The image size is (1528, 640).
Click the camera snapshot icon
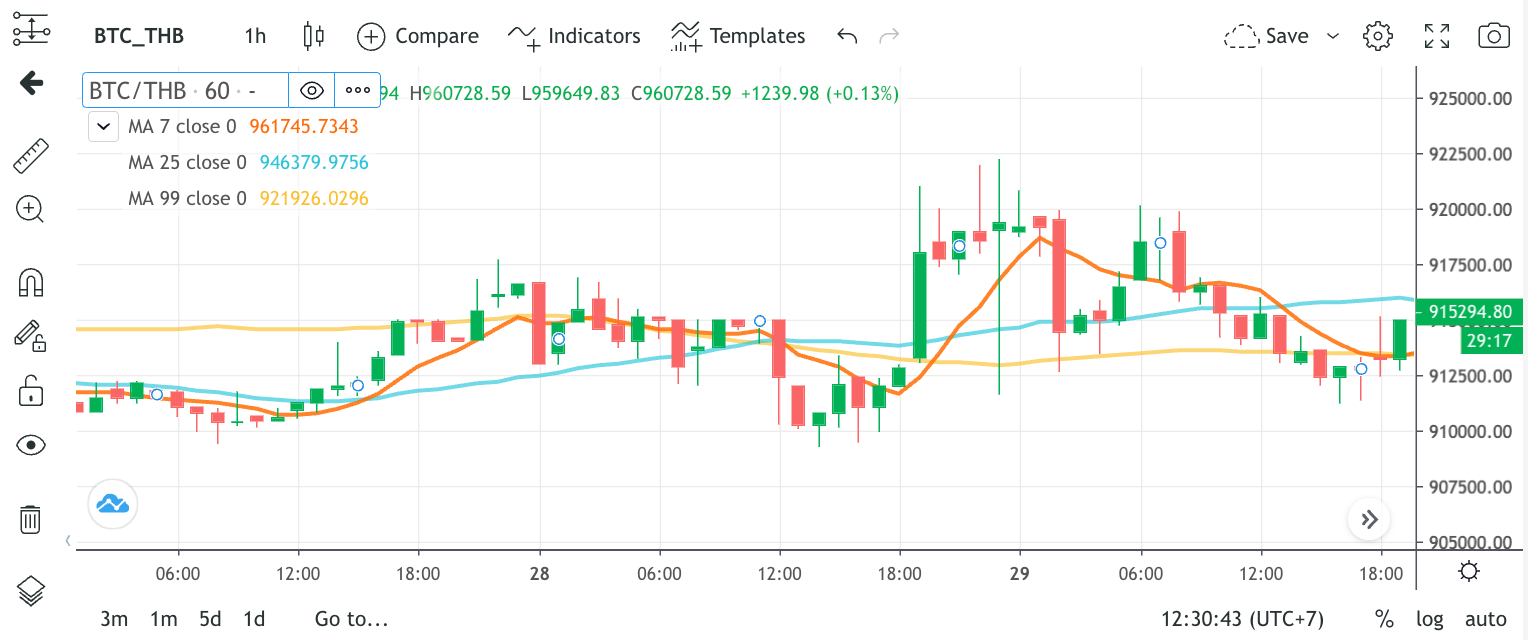1493,36
